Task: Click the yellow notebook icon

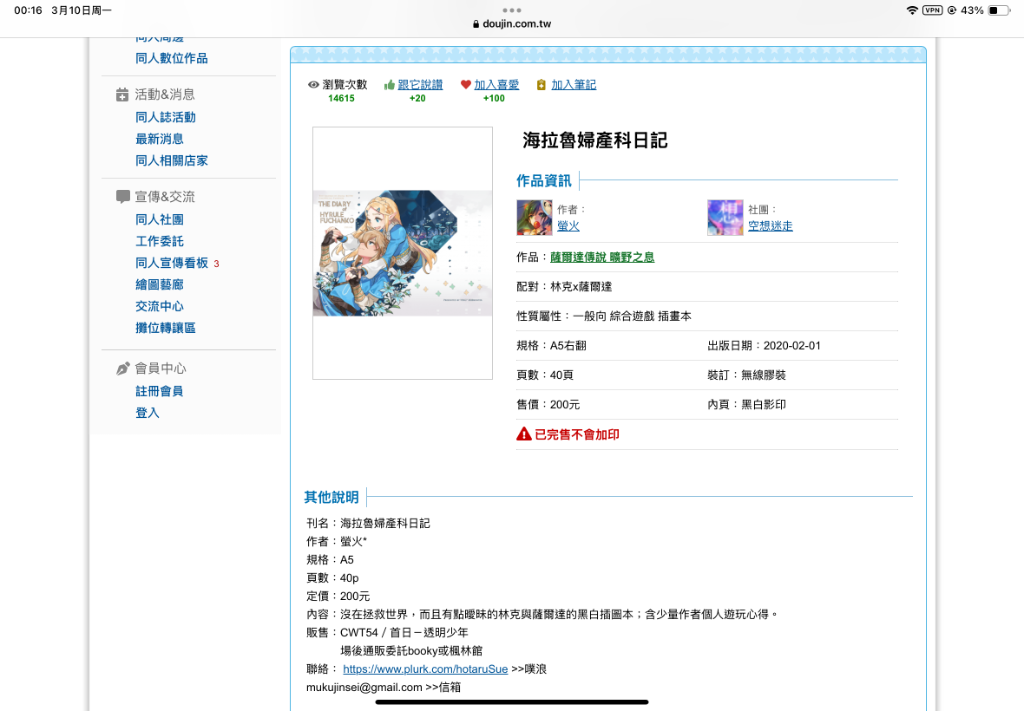Action: click(x=541, y=85)
